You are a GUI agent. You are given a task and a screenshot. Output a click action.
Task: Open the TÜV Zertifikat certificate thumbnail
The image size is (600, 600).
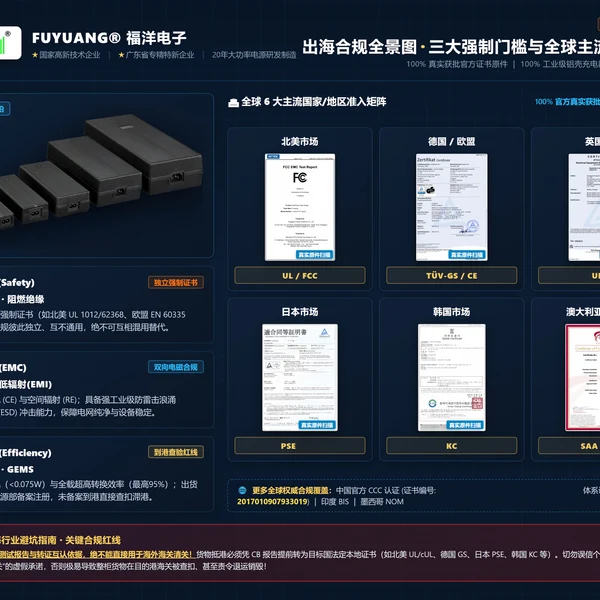(x=452, y=207)
